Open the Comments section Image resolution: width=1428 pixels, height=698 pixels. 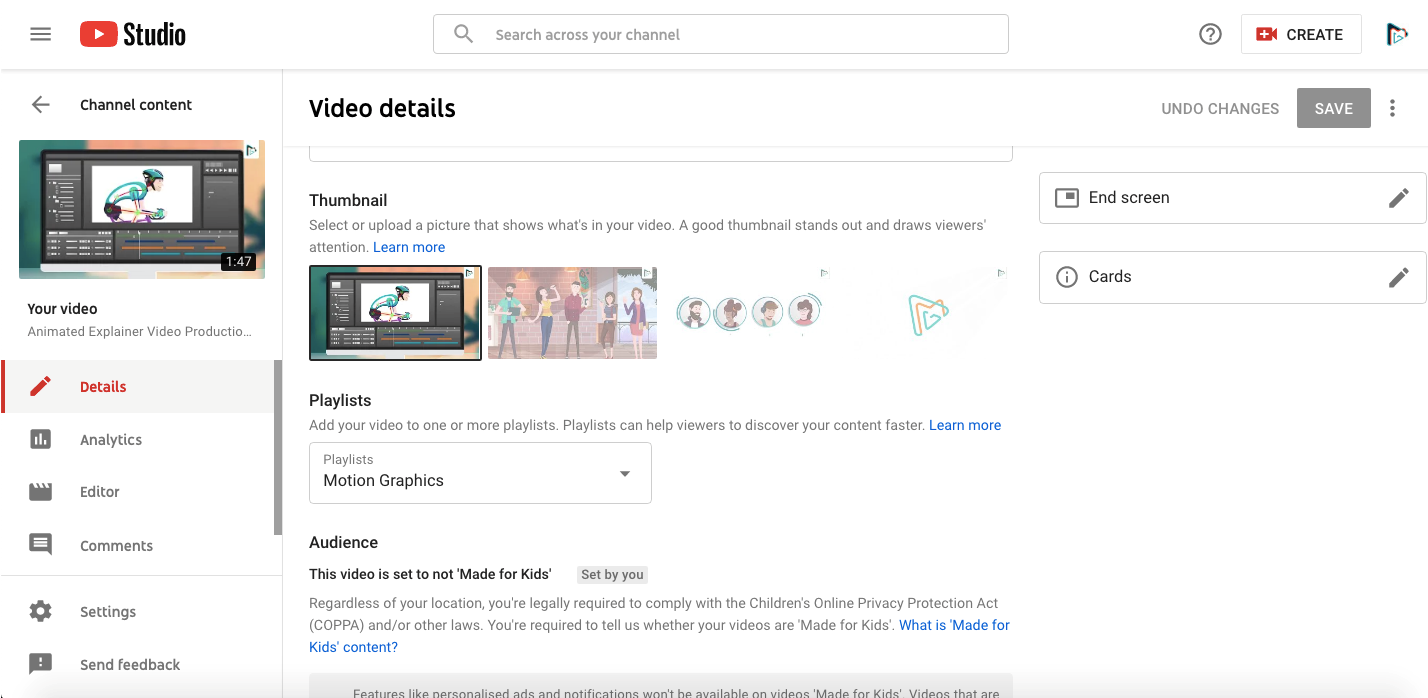click(138, 545)
